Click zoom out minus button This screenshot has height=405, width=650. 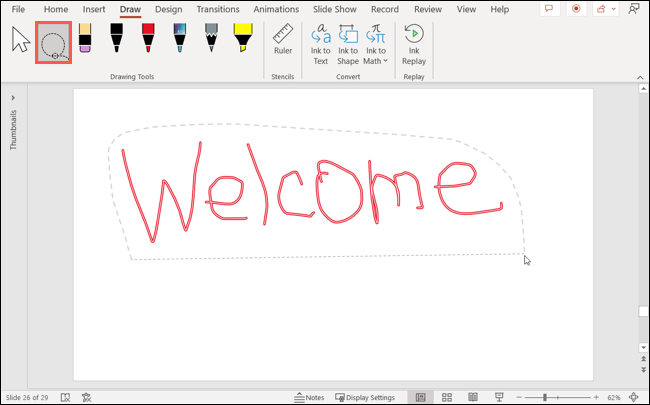tap(519, 397)
